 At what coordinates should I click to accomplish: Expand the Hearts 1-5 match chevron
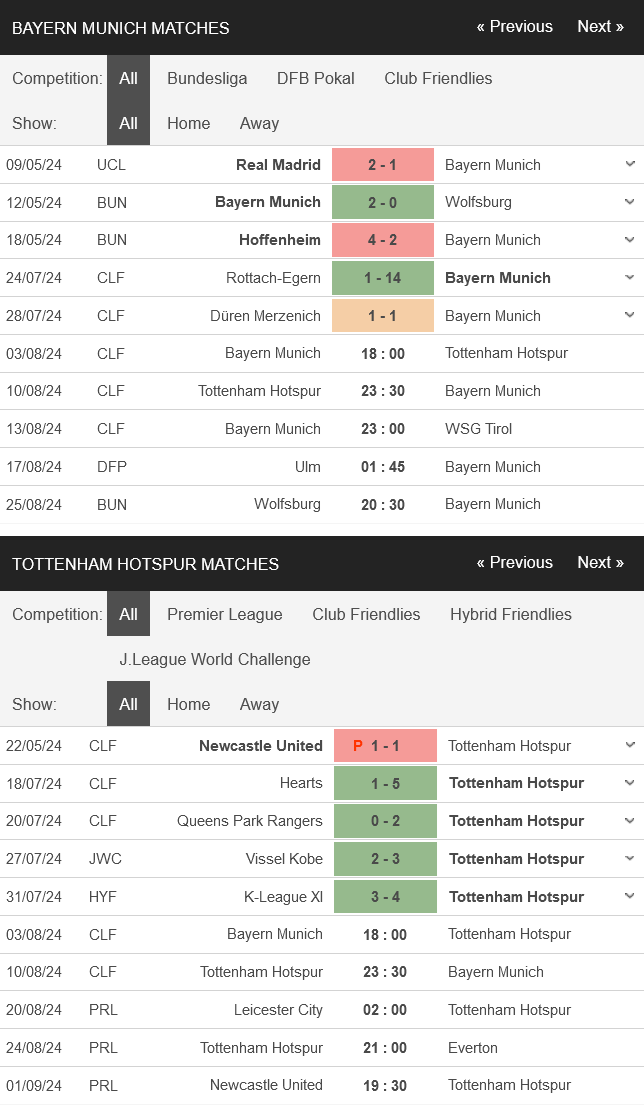click(630, 783)
